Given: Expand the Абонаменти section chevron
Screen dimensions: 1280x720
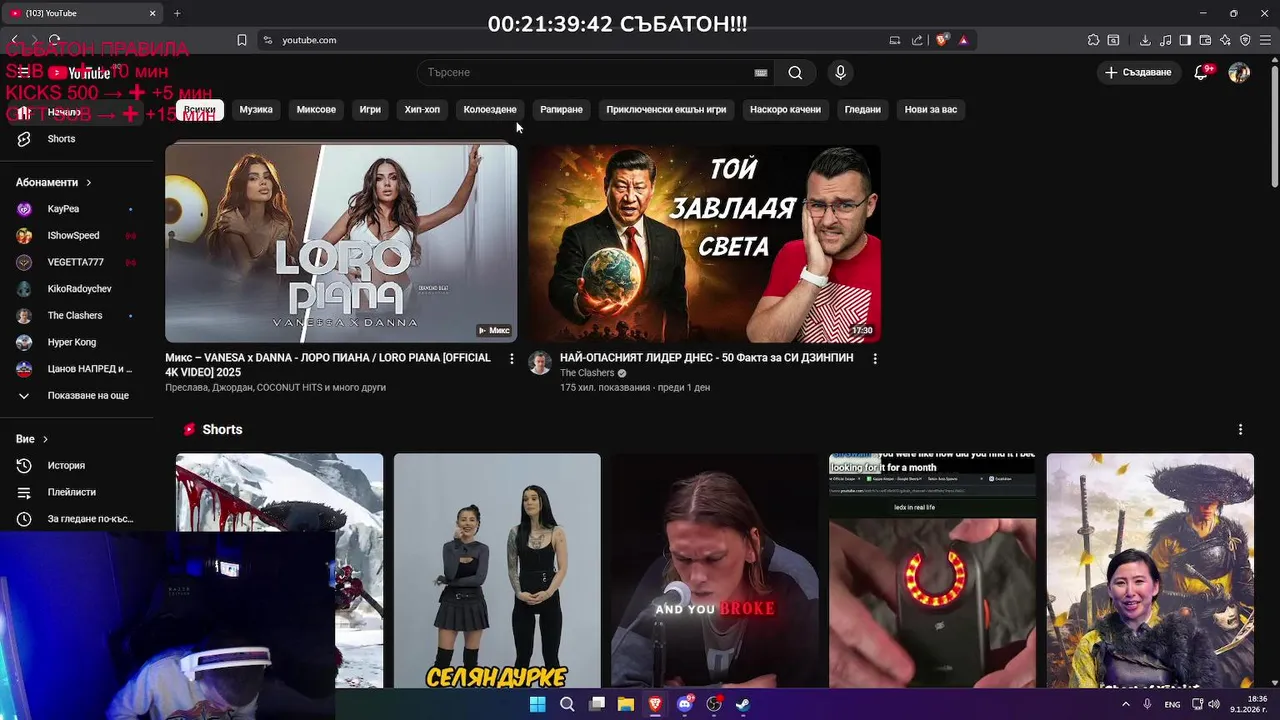Looking at the screenshot, I should pyautogui.click(x=88, y=182).
